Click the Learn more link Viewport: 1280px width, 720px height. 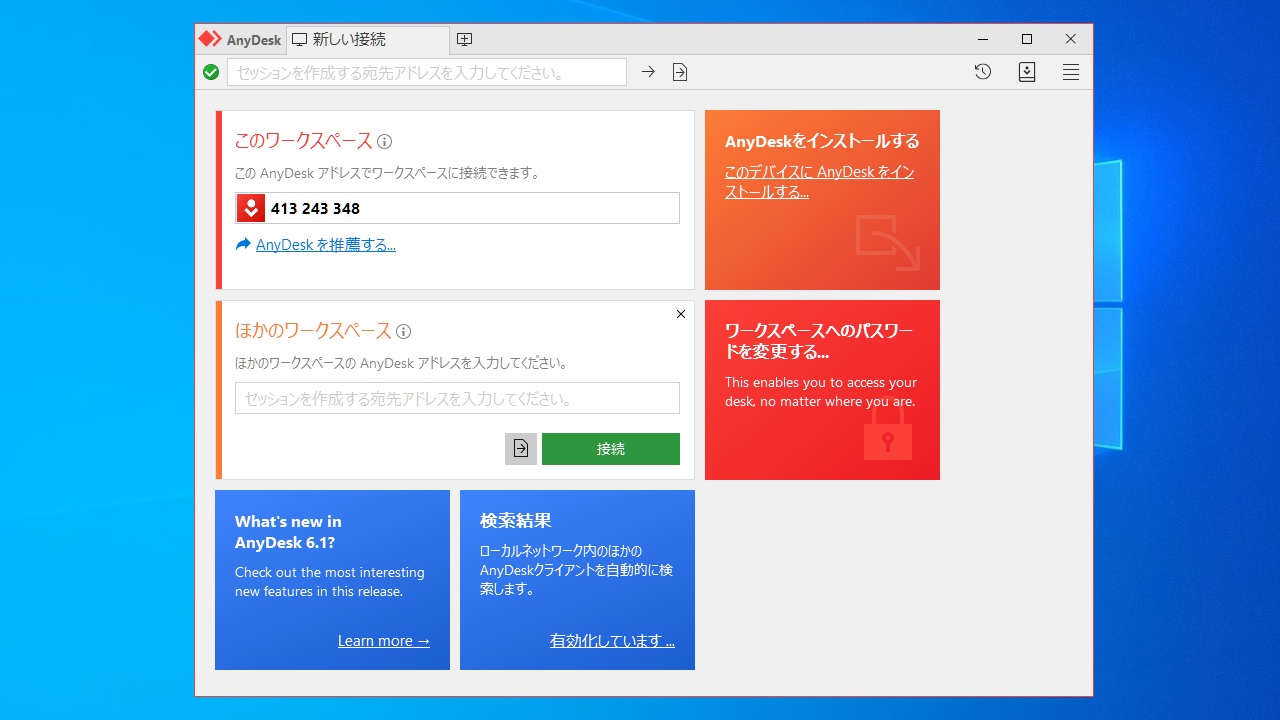click(384, 641)
